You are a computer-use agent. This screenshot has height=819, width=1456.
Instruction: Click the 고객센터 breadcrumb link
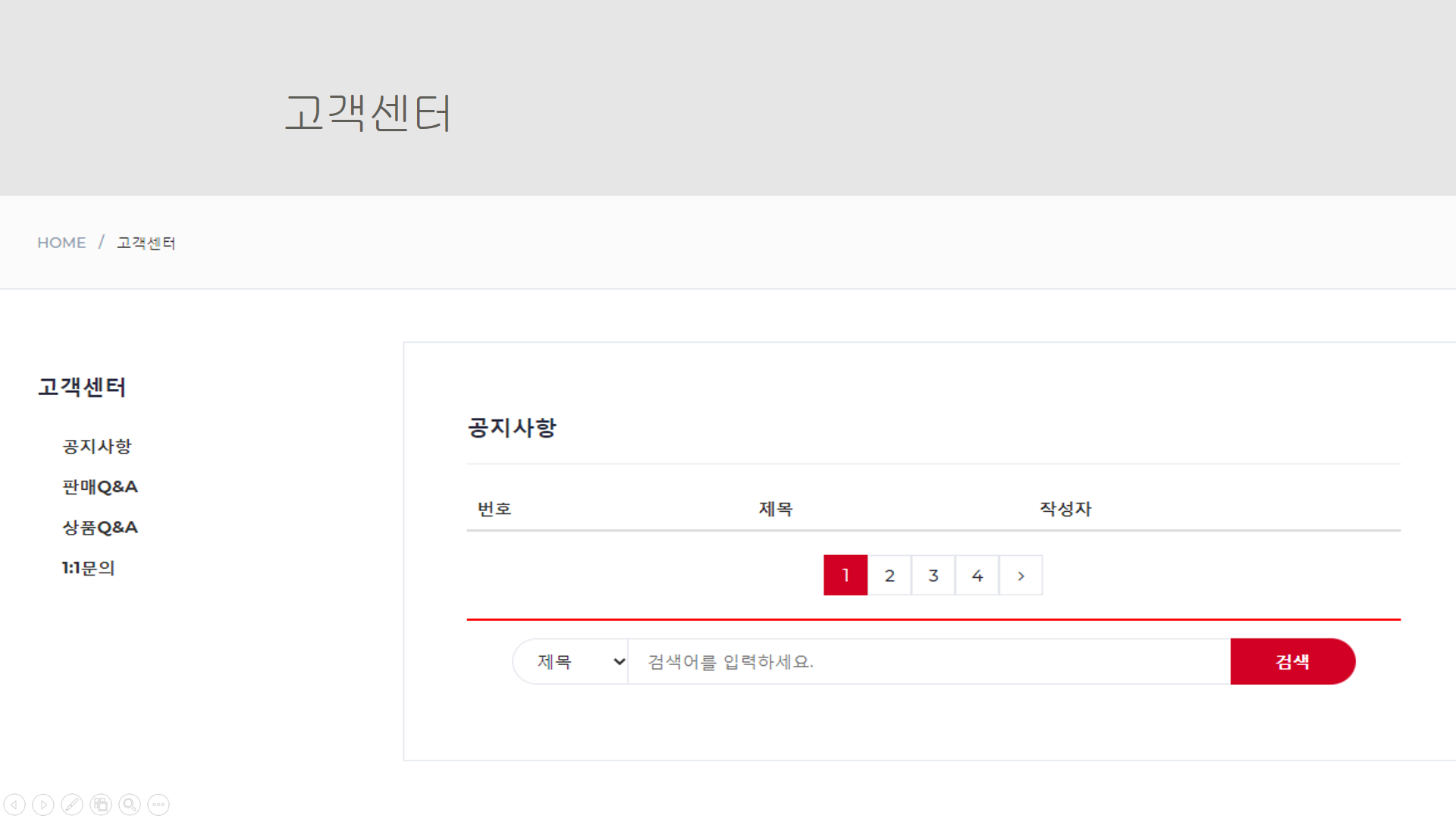pyautogui.click(x=146, y=243)
